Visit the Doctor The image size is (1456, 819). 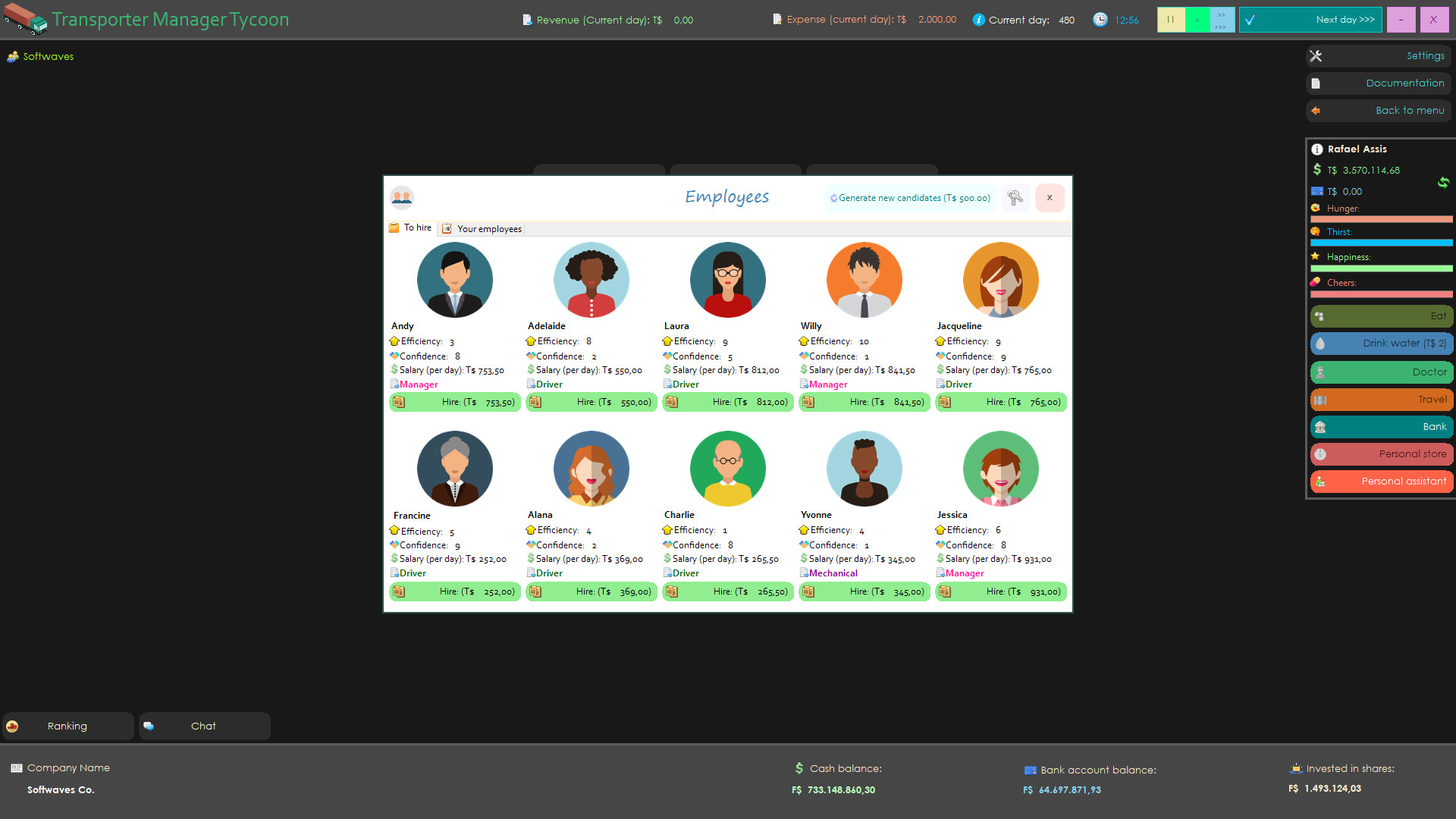click(1380, 372)
